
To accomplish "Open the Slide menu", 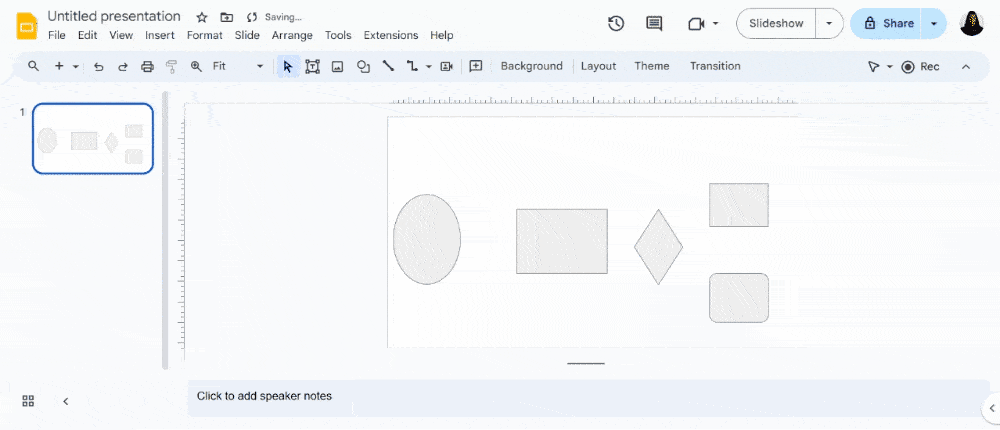I will point(247,36).
